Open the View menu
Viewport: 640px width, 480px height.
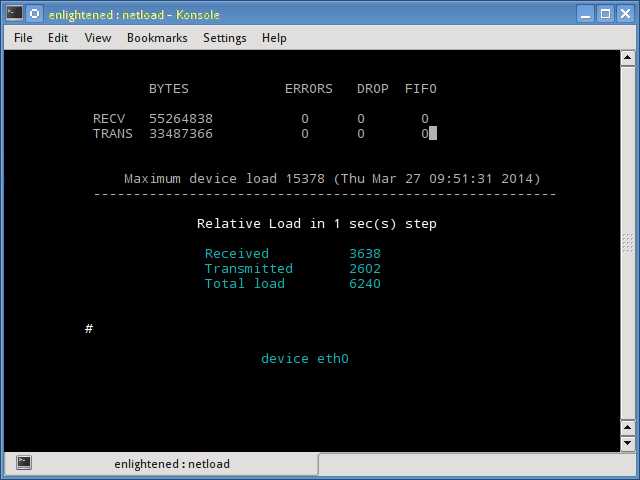coord(98,38)
